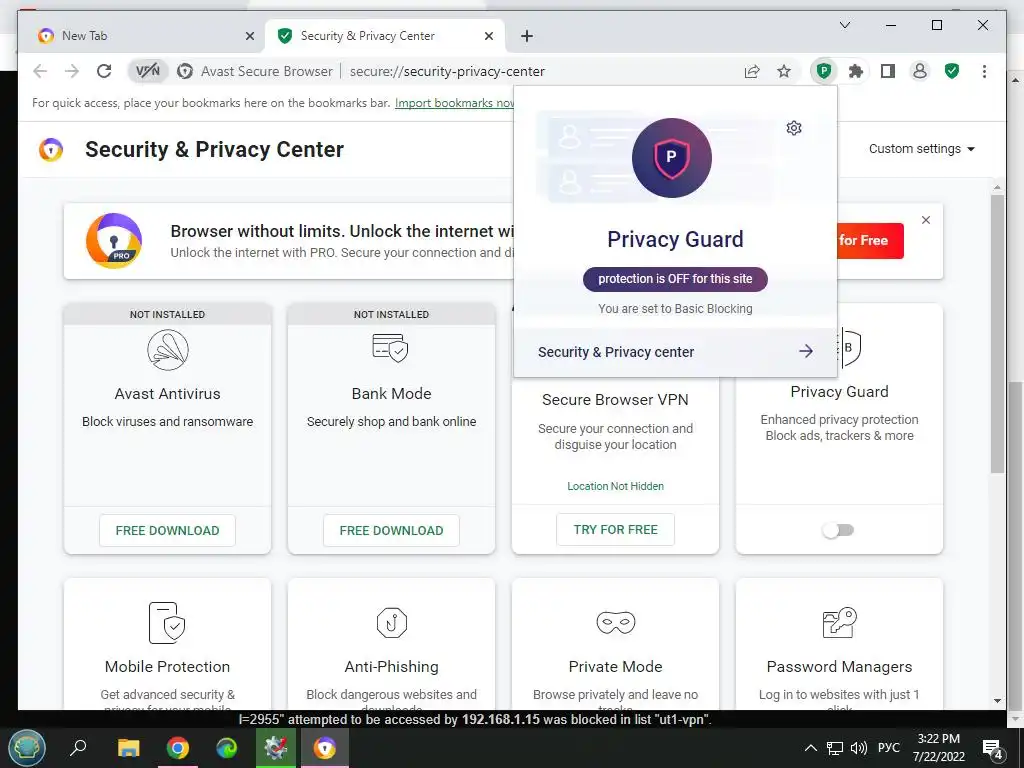
Task: Click the address bar URL field
Action: pos(447,71)
